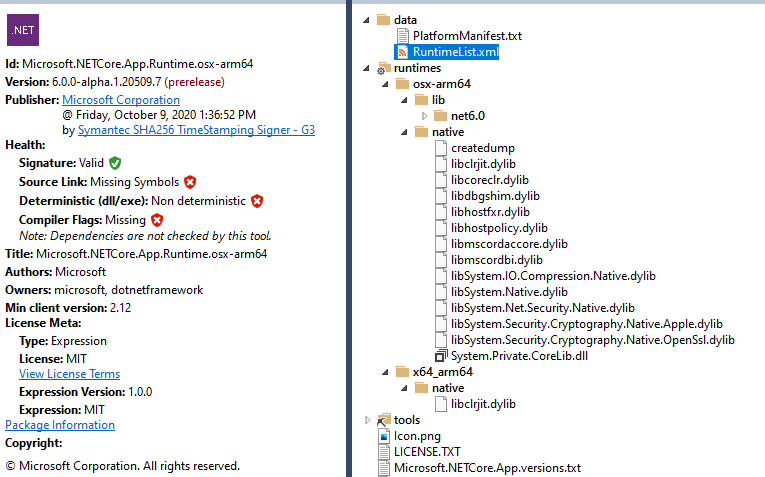This screenshot has width=765, height=477.
Task: Collapse the native folder under x64_arm64
Action: (x=404, y=388)
